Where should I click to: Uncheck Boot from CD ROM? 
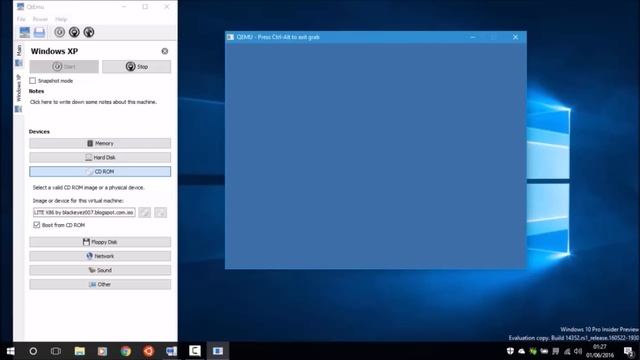click(x=37, y=225)
